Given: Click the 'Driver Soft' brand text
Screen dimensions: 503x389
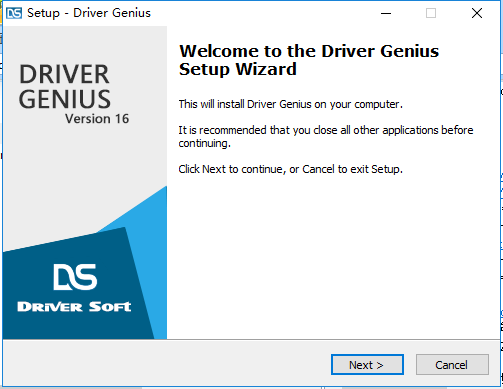Looking at the screenshot, I should coord(74,307).
